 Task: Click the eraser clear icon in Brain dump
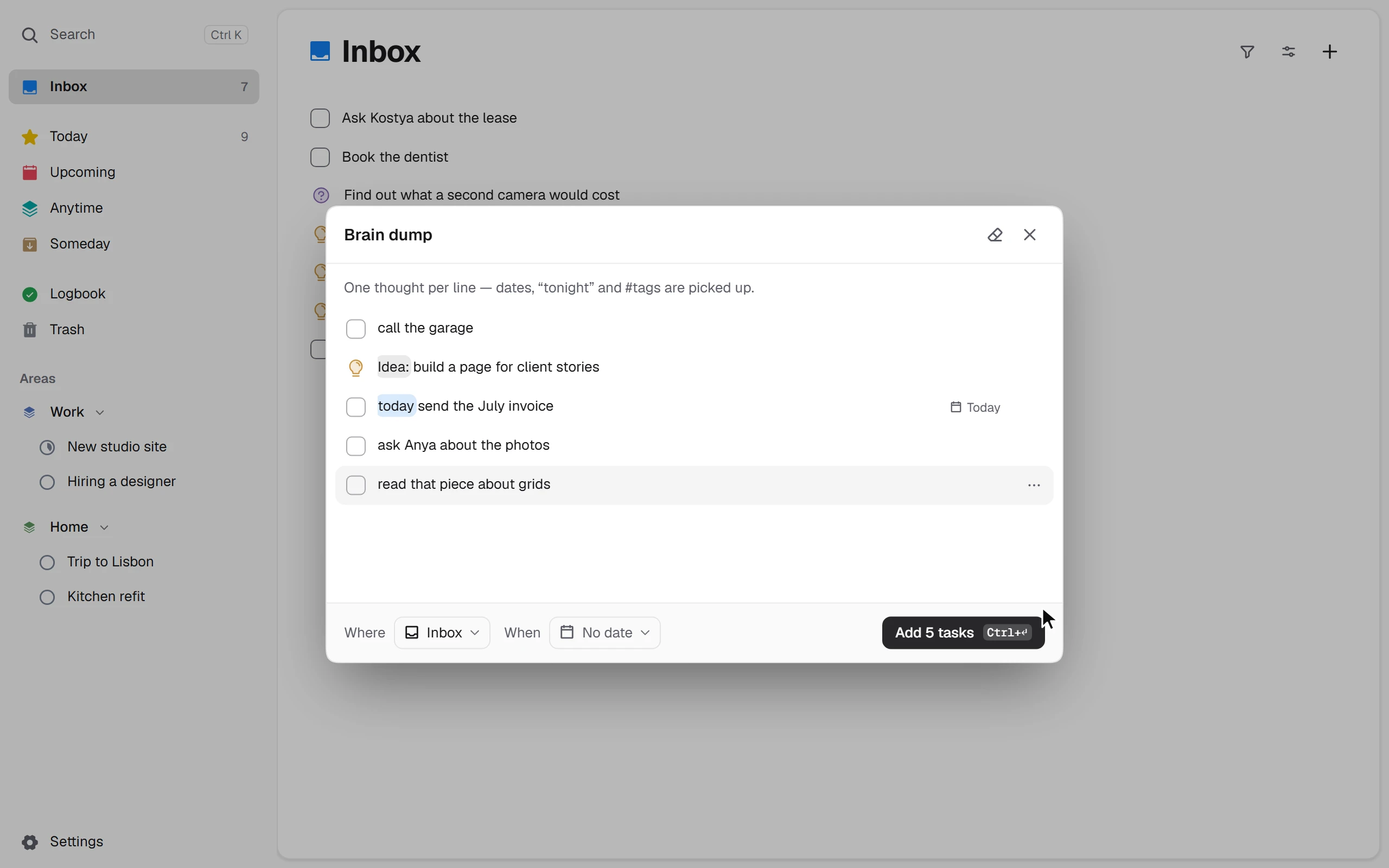pos(995,235)
